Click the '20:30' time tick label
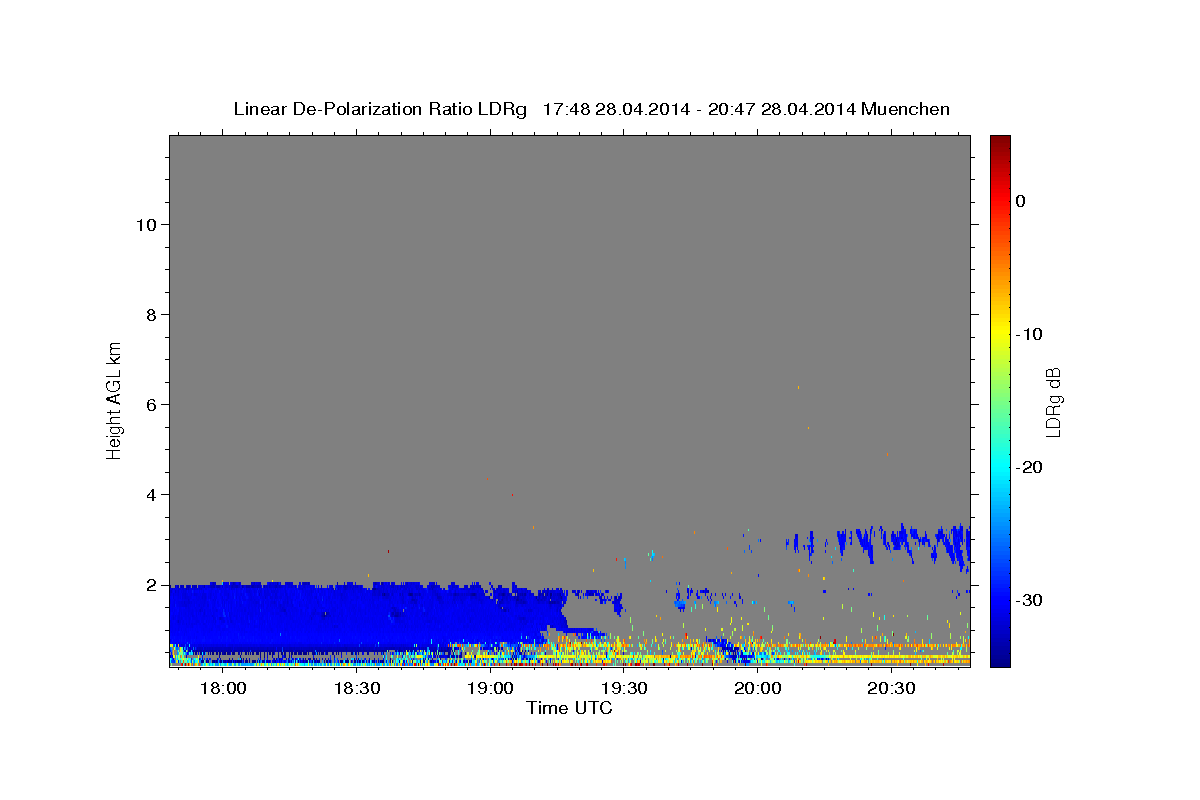This screenshot has width=1200, height=800. click(891, 689)
